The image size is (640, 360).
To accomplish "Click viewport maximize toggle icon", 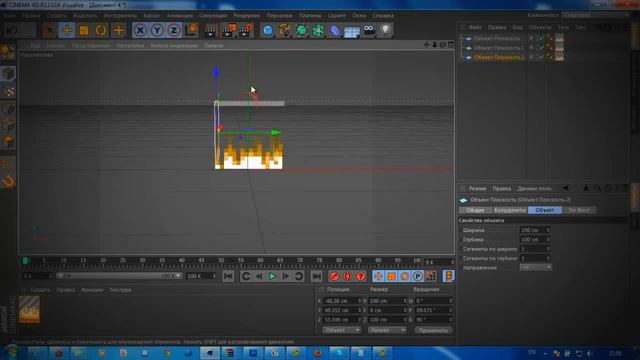I will pos(451,44).
